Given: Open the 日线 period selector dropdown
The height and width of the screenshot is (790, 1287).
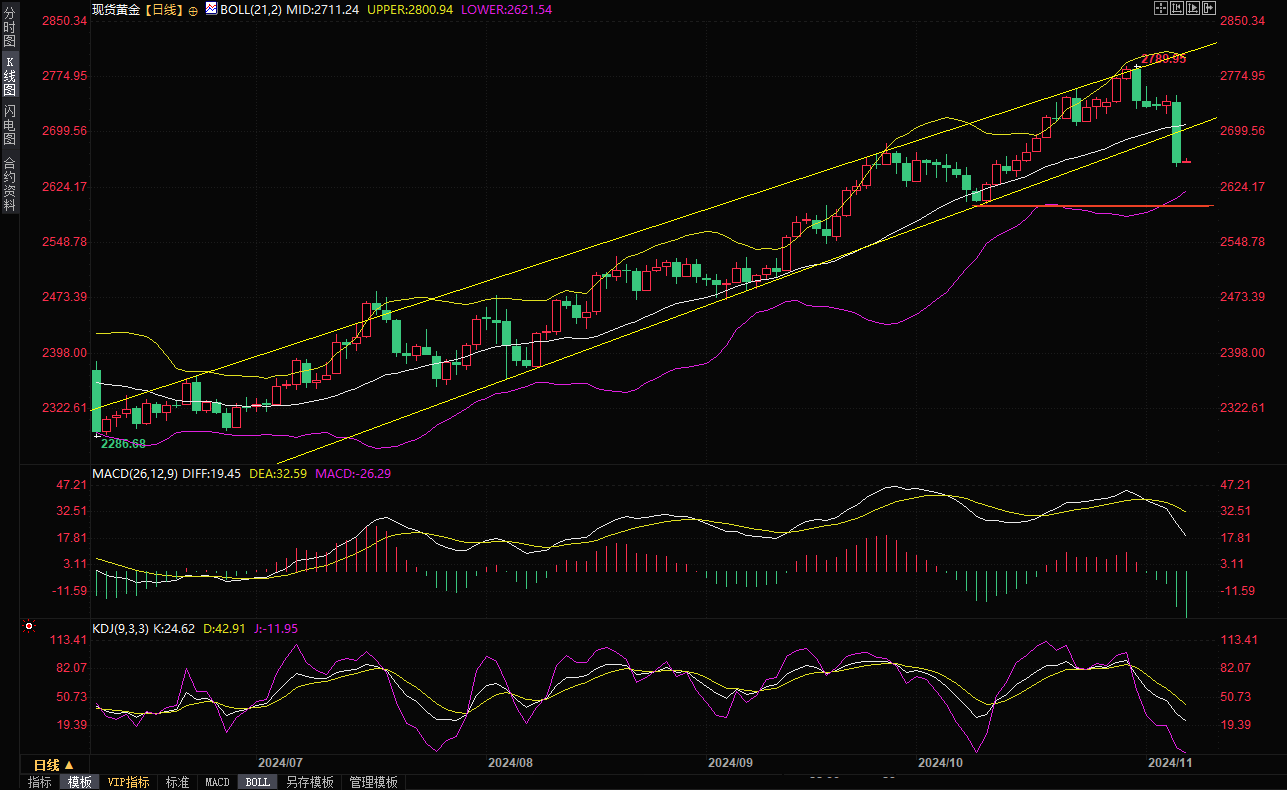Looking at the screenshot, I should pos(54,765).
